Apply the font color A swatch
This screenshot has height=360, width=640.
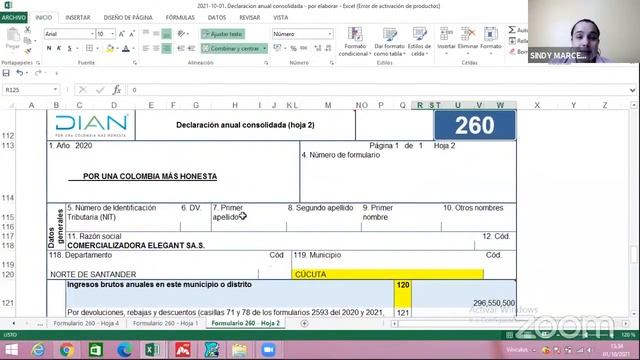click(126, 49)
